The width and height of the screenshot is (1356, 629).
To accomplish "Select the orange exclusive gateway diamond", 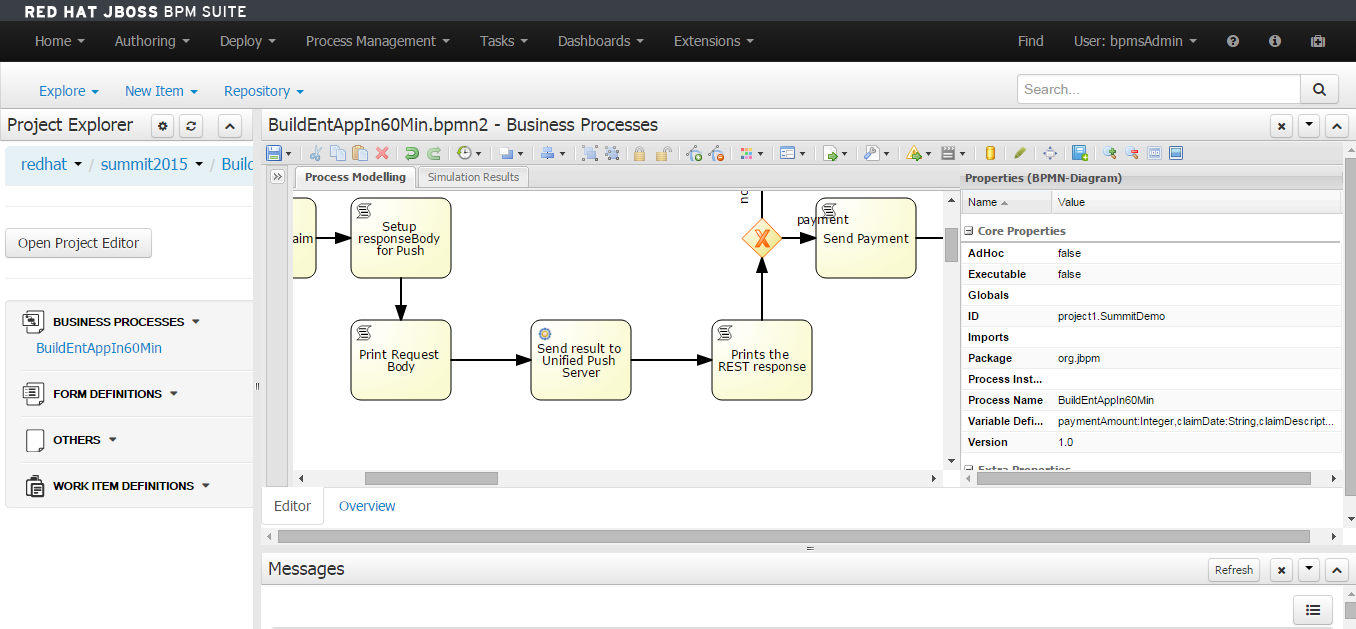I will coord(761,238).
